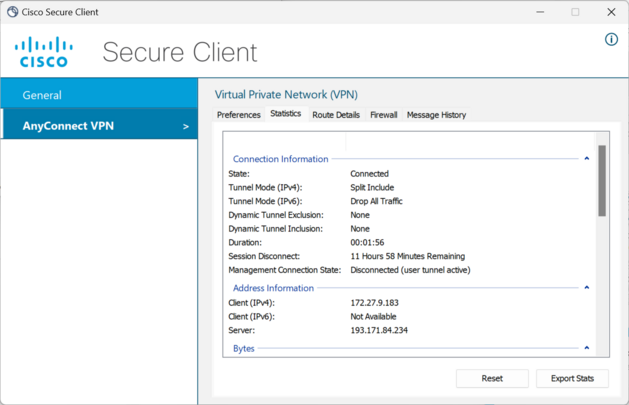The height and width of the screenshot is (405, 629).
Task: Collapse the Bytes section
Action: tap(586, 348)
